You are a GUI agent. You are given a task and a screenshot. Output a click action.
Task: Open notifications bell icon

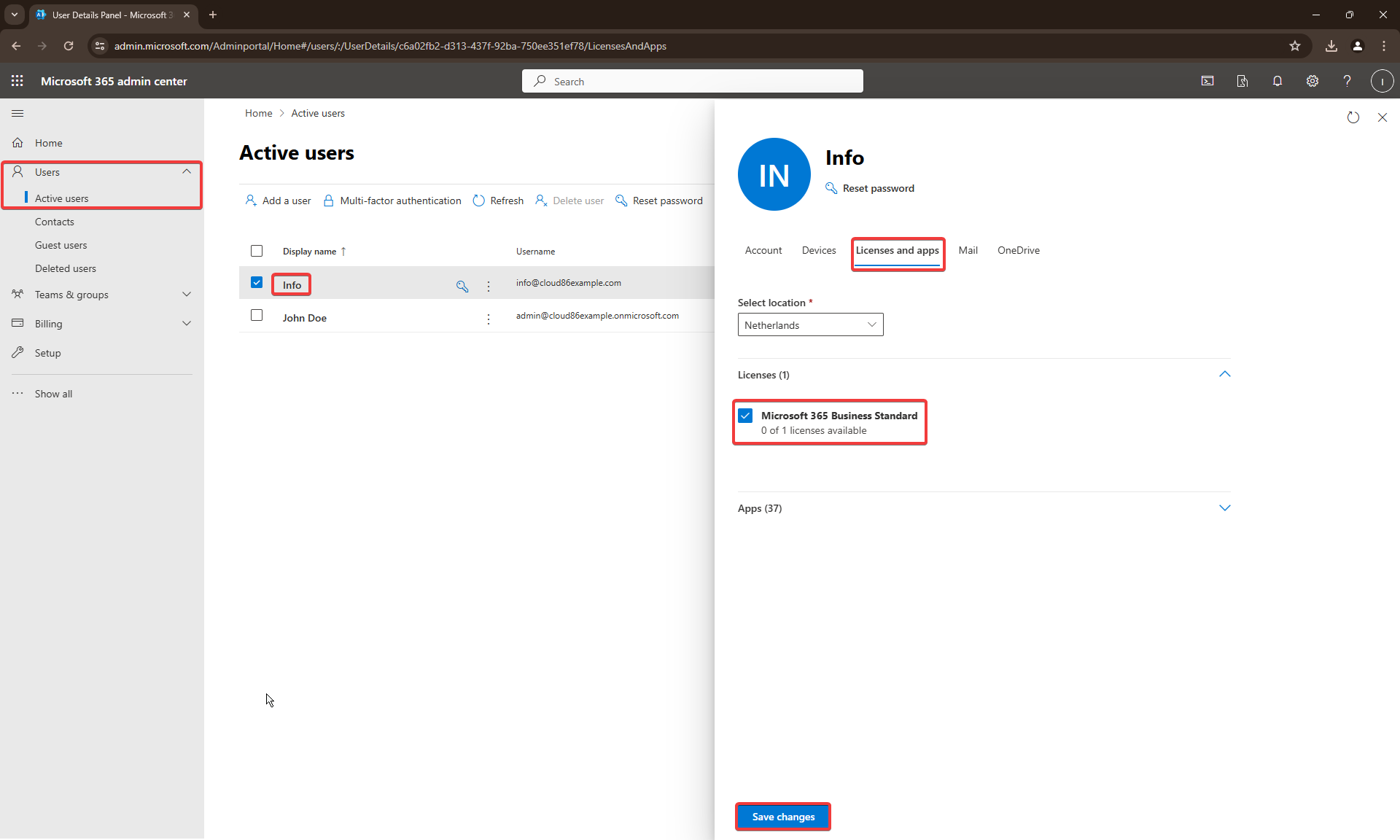1277,81
